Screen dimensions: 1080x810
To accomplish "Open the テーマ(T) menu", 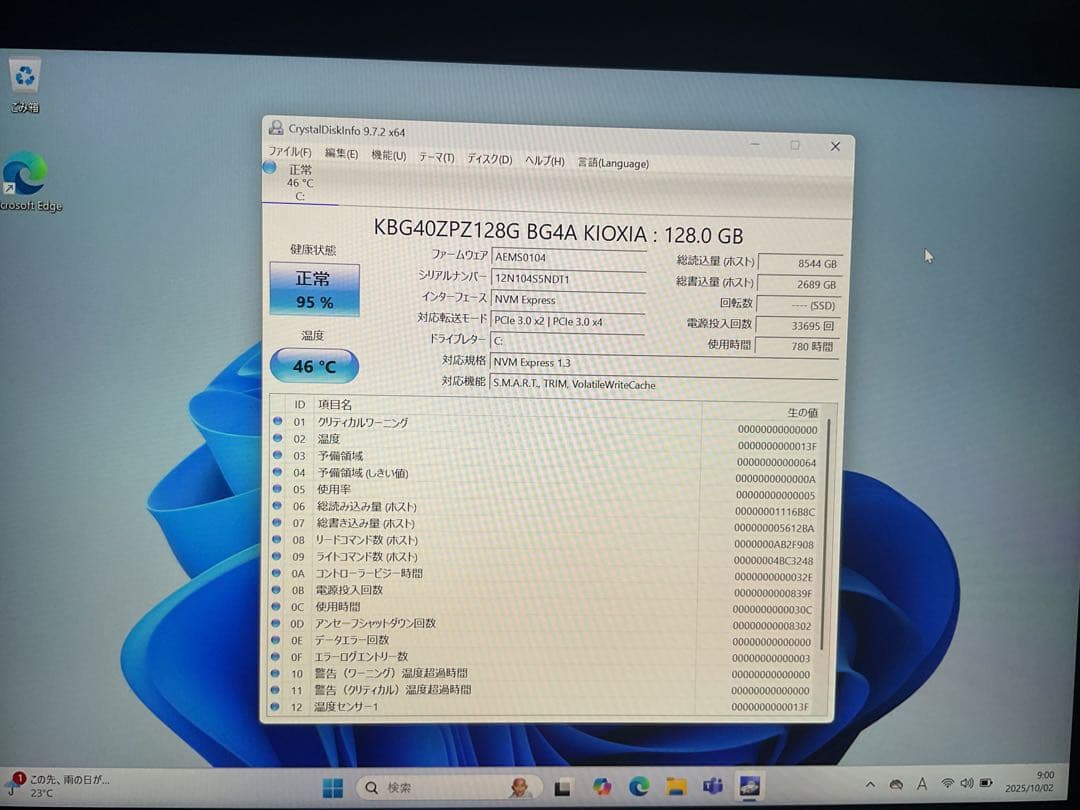I will click(x=437, y=158).
